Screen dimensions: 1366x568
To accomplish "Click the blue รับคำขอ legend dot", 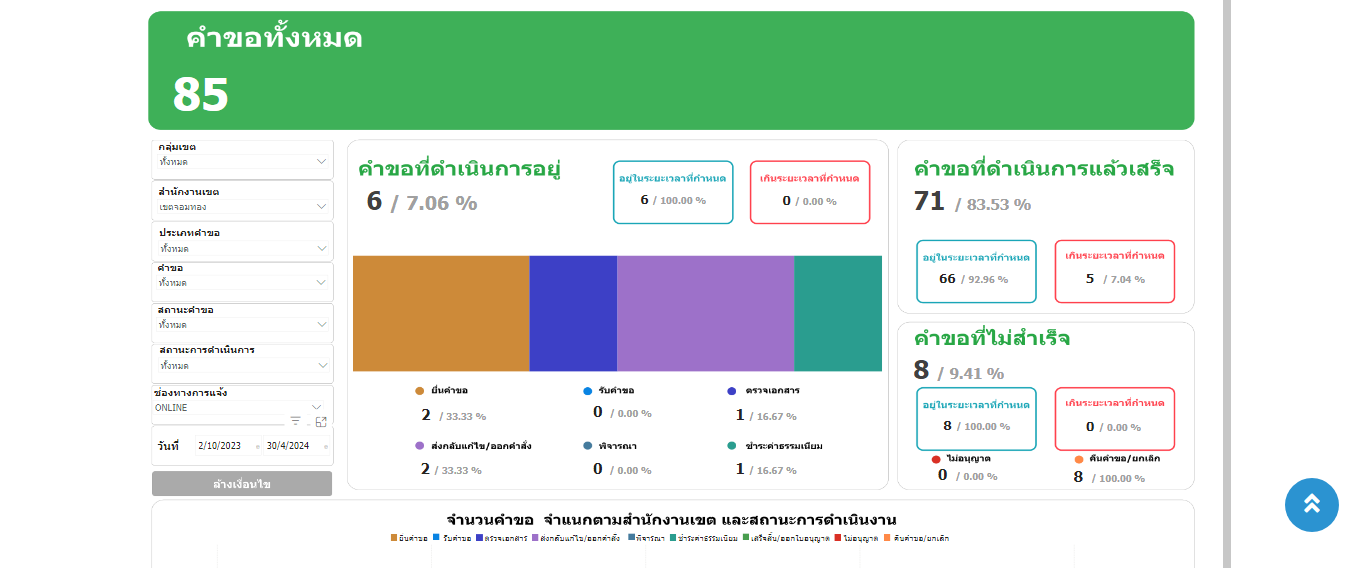I will (588, 391).
